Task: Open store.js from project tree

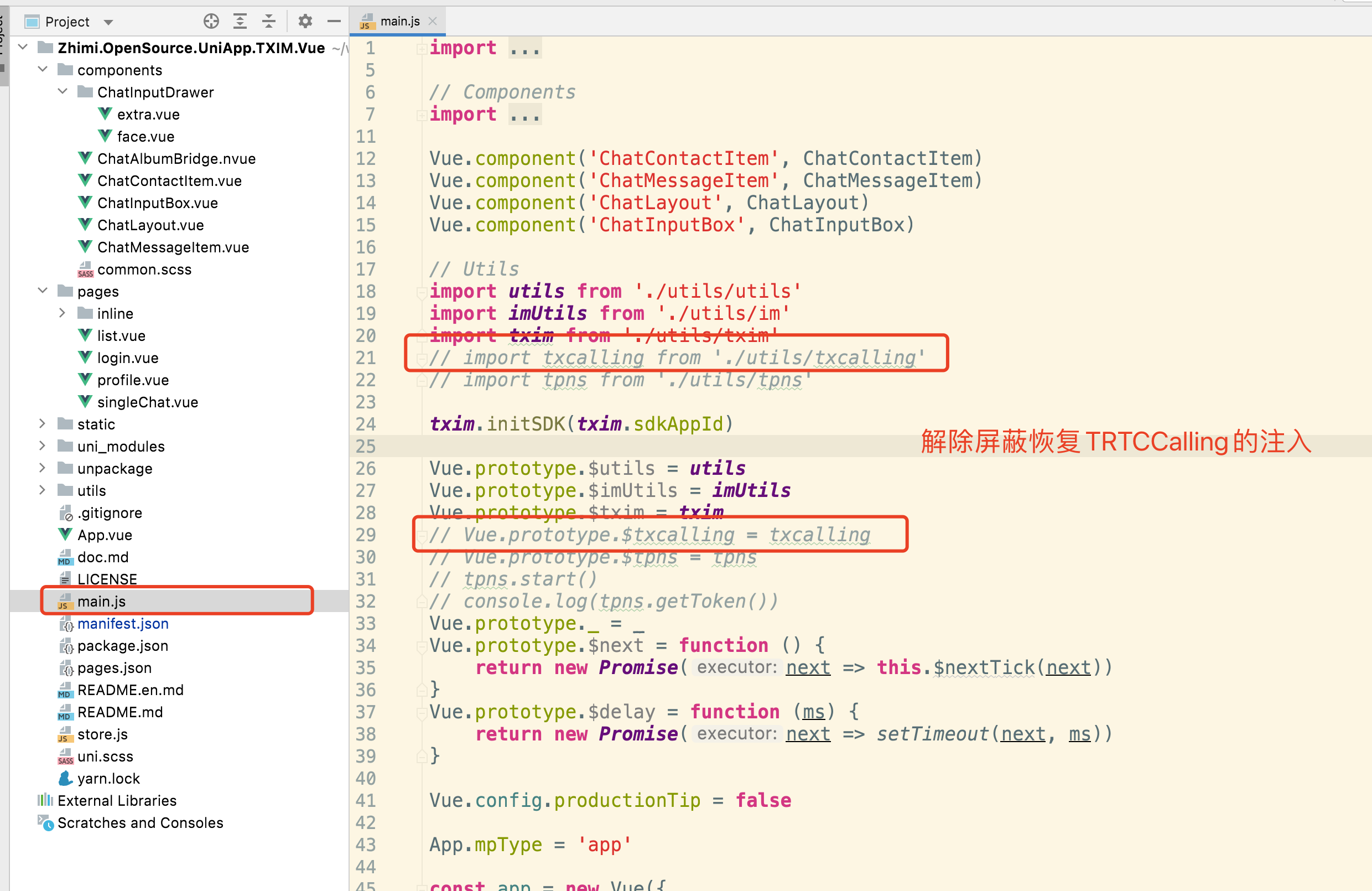Action: click(x=102, y=734)
